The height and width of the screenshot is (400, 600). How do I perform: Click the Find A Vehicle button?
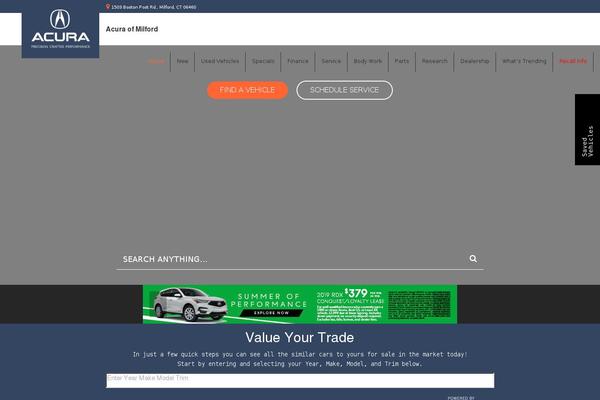pyautogui.click(x=247, y=90)
